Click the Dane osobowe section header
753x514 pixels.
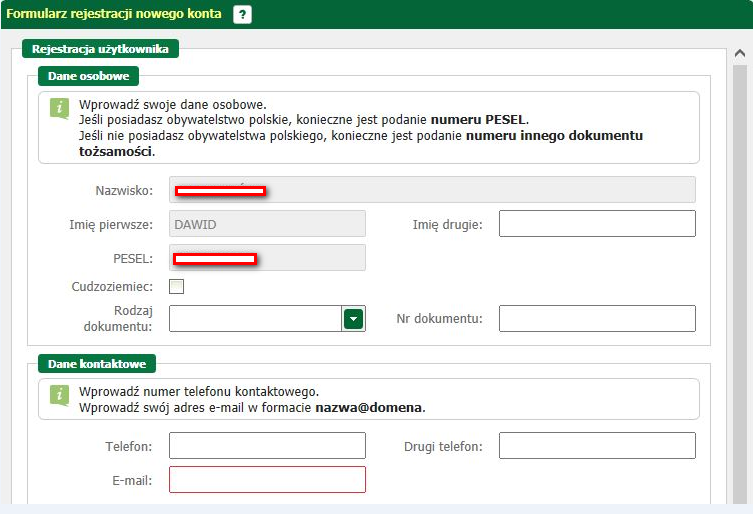tap(88, 76)
